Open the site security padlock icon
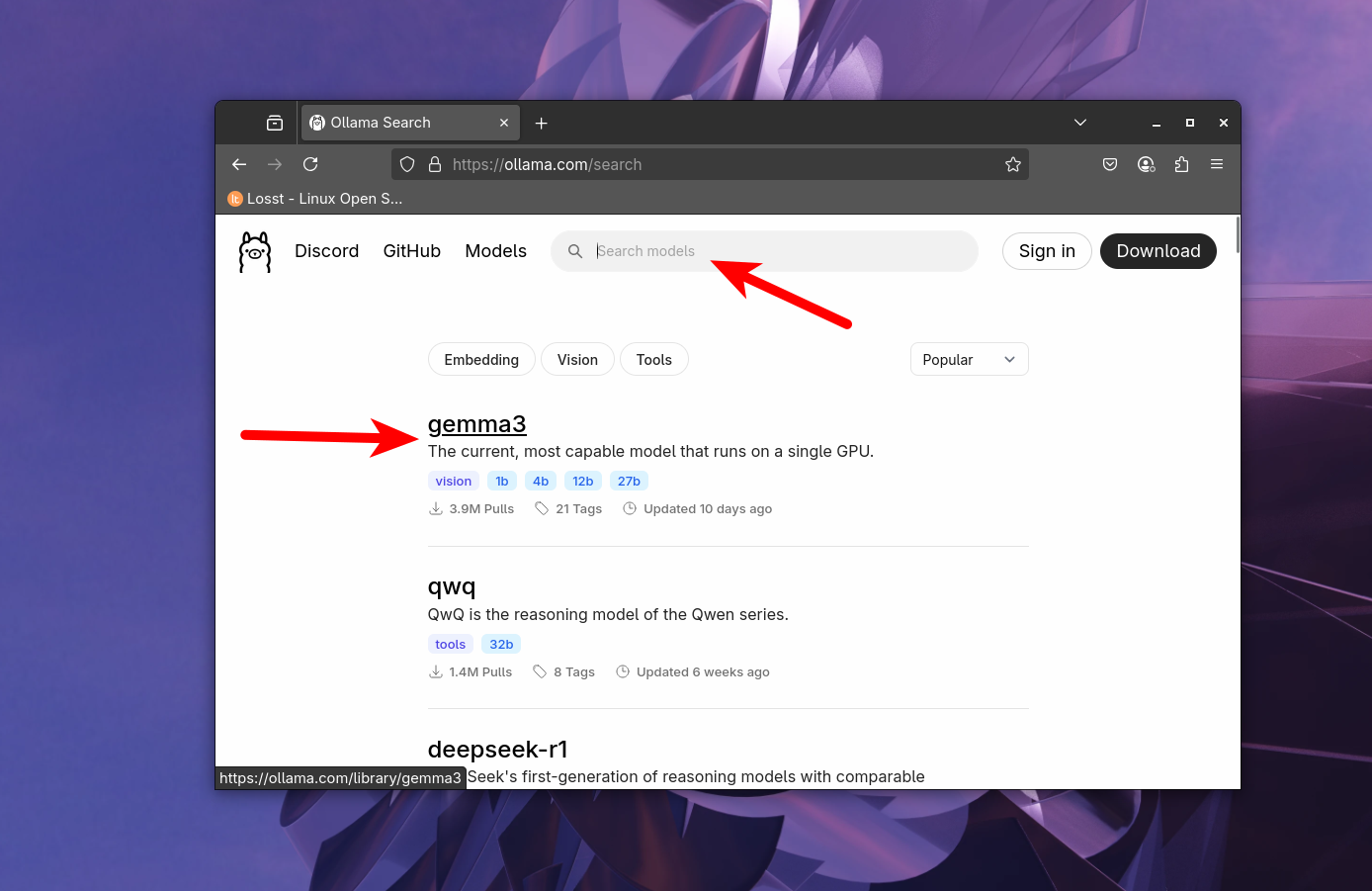The height and width of the screenshot is (891, 1372). point(434,164)
